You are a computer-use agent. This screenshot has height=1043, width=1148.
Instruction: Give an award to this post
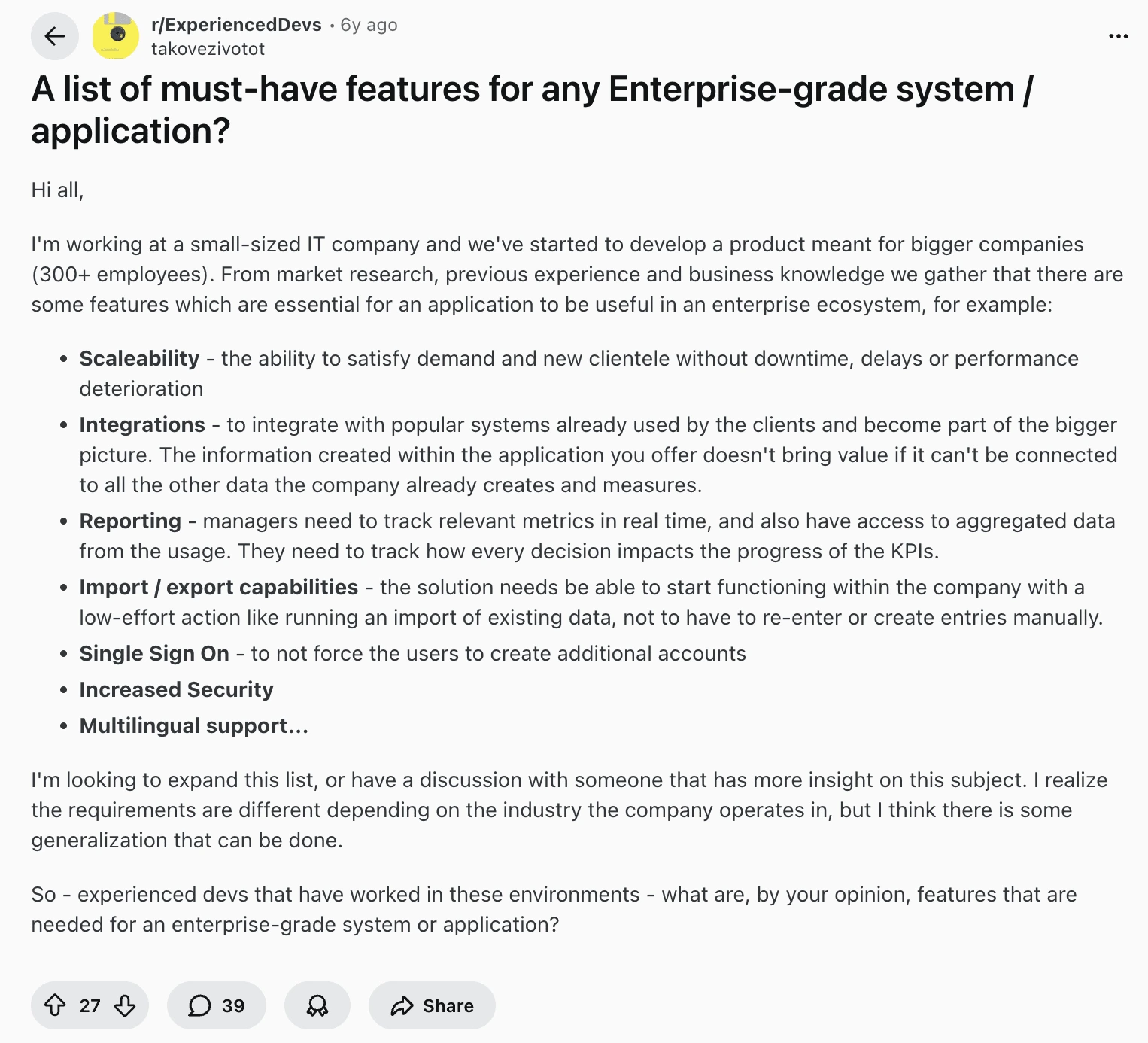click(317, 1005)
